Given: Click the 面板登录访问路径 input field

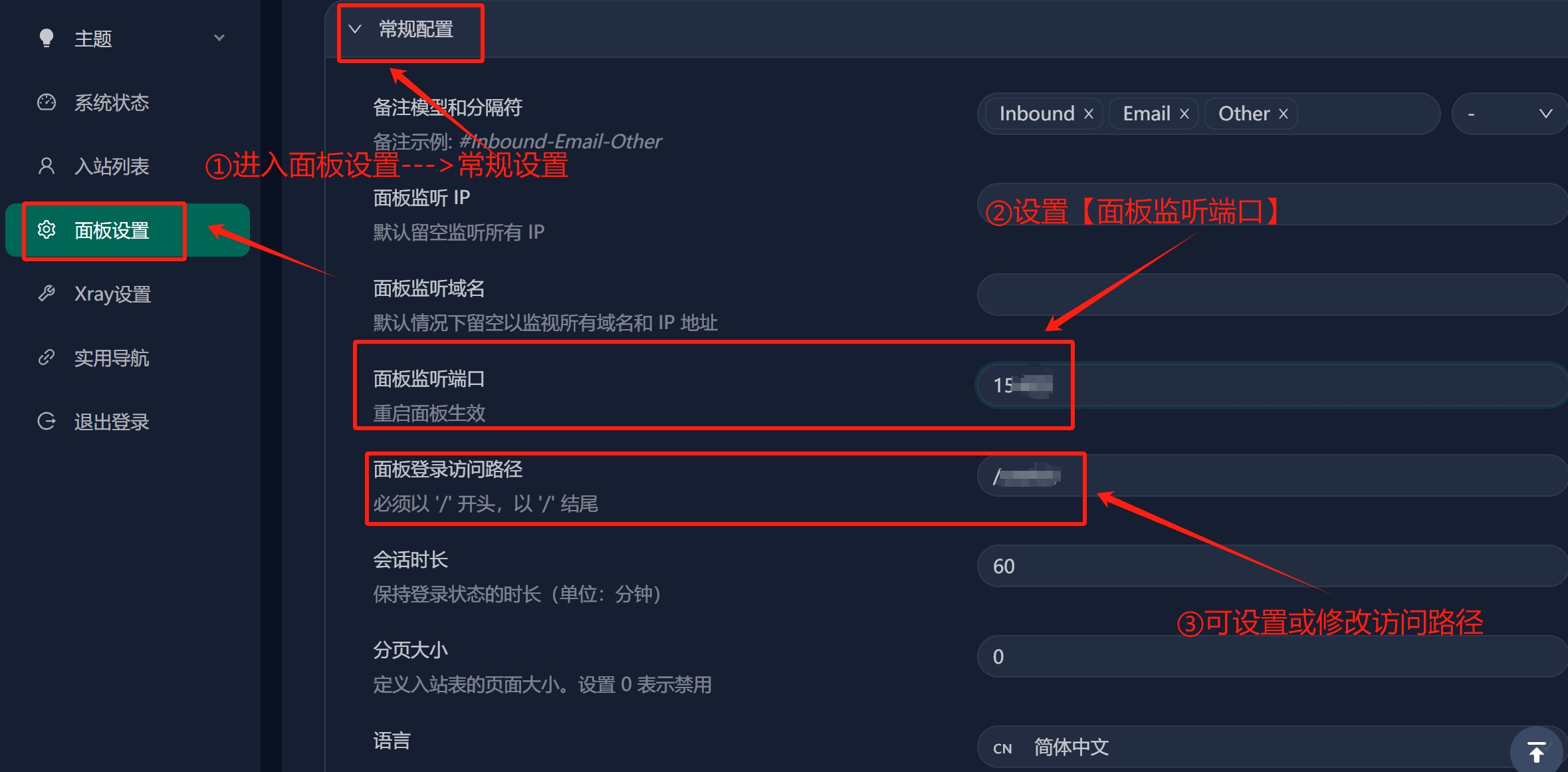Looking at the screenshot, I should [1272, 475].
